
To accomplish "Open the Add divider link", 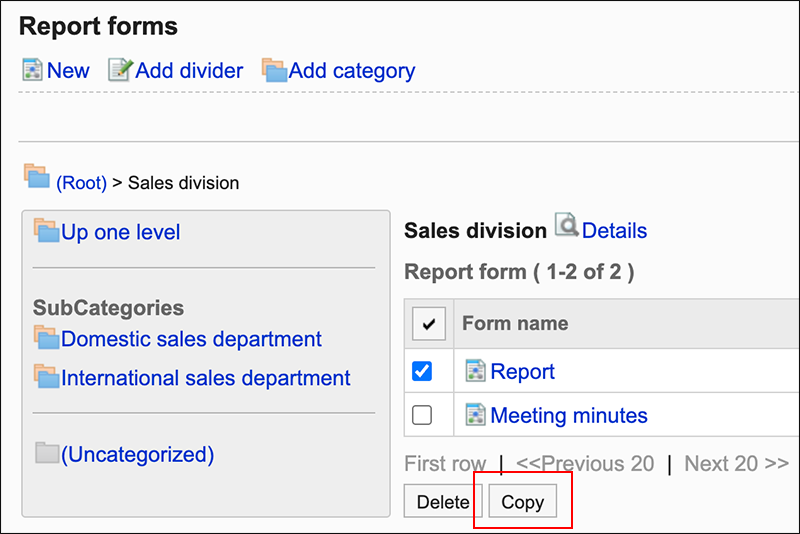I will tap(189, 70).
